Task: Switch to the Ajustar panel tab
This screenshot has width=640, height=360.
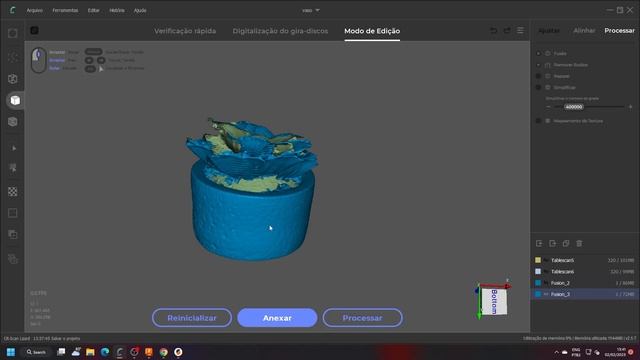Action: pos(549,31)
